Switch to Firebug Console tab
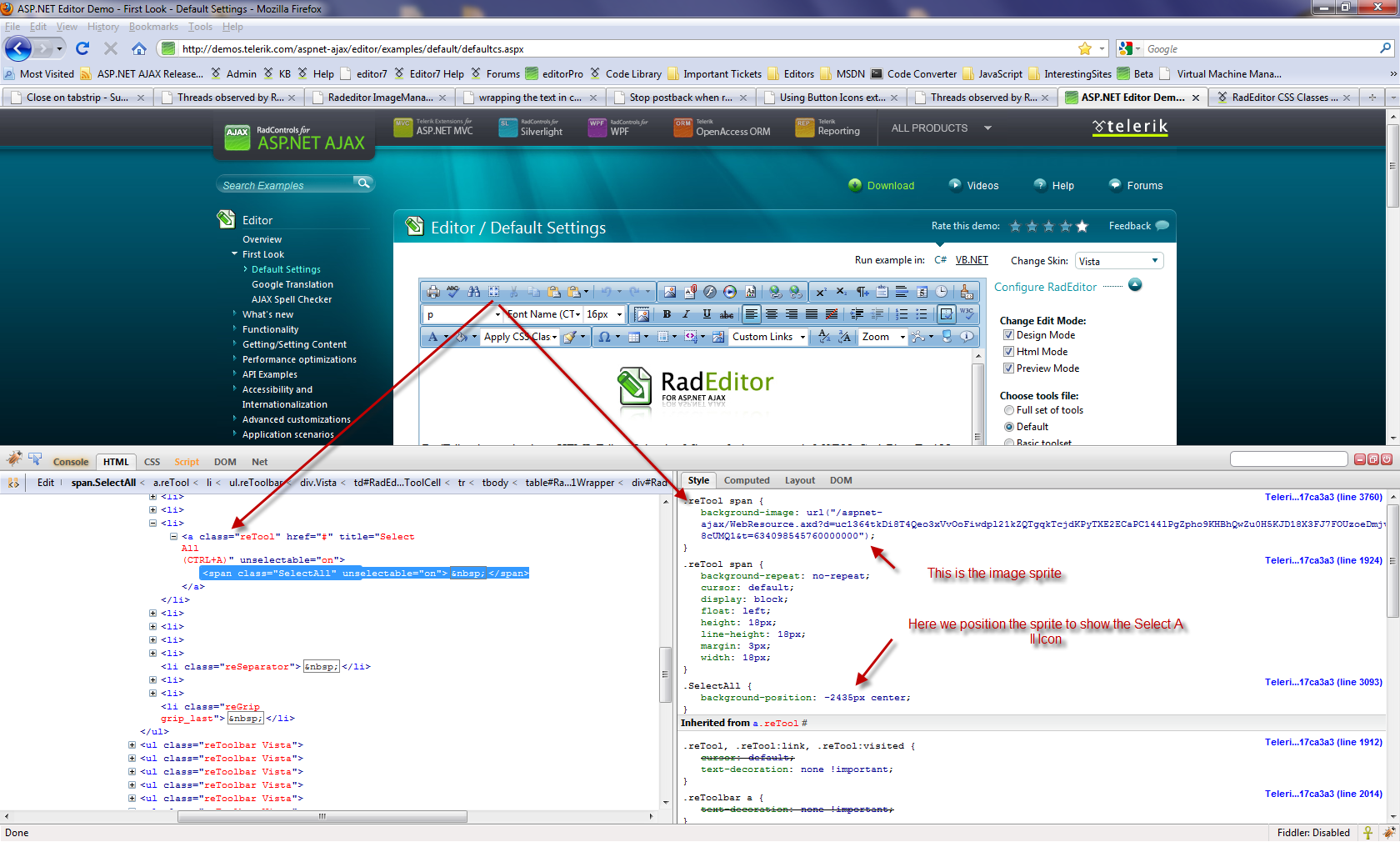 [71, 462]
